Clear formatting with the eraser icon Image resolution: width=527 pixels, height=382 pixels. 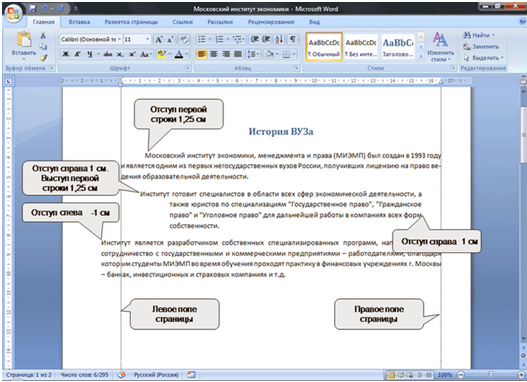[x=184, y=40]
